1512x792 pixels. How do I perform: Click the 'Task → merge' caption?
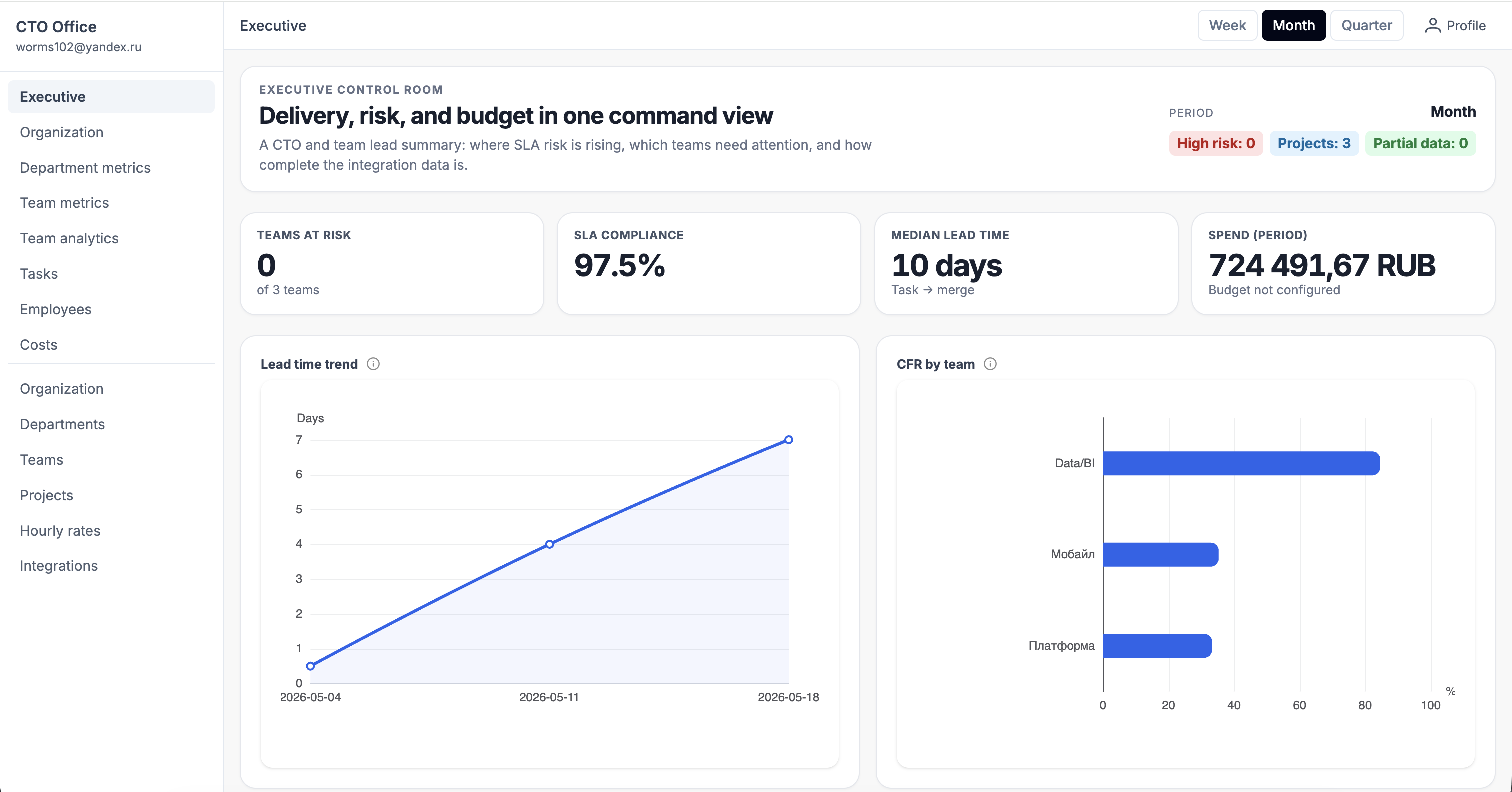tap(932, 290)
